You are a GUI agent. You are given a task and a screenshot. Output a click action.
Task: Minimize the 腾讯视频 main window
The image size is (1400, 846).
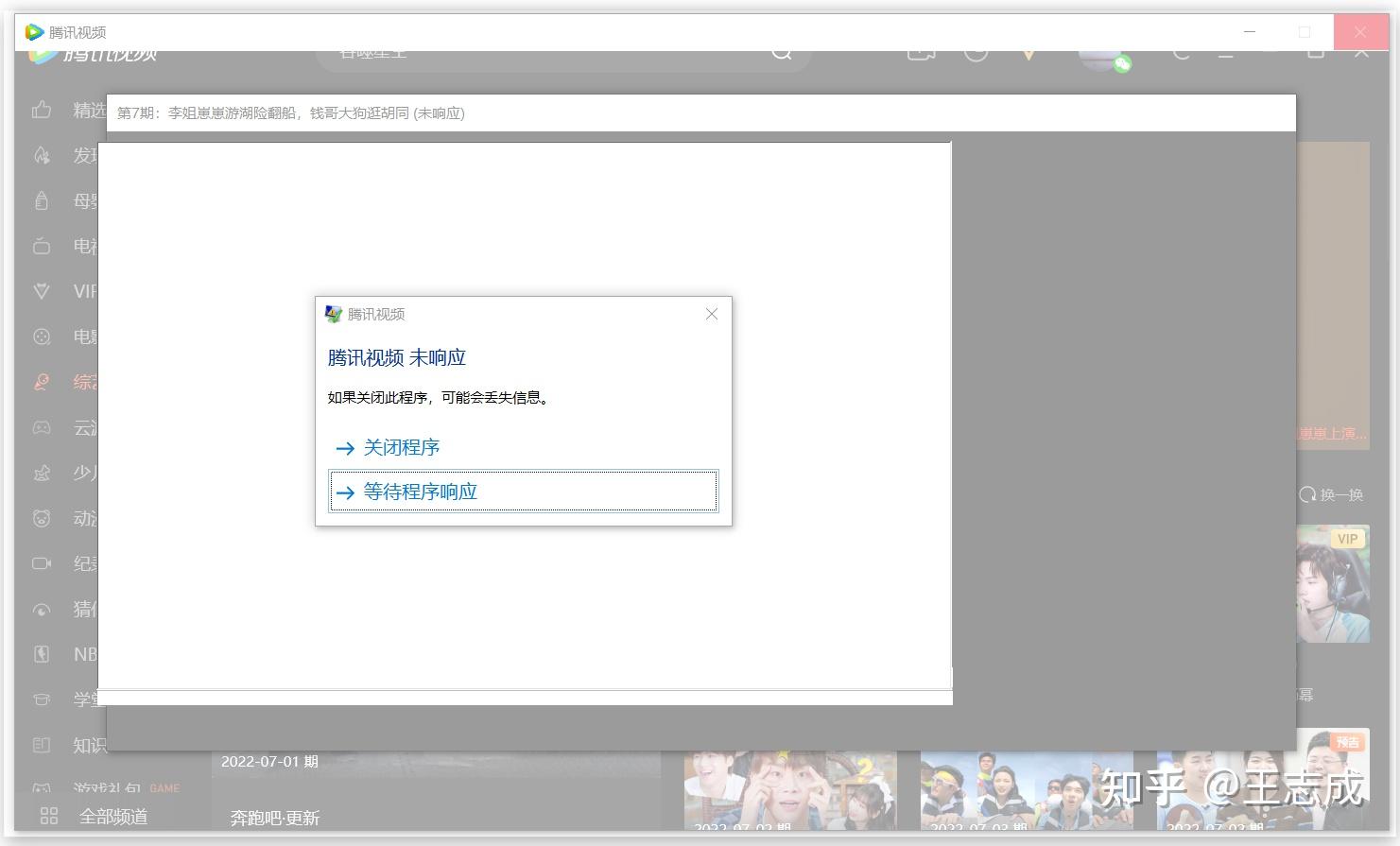(1250, 31)
